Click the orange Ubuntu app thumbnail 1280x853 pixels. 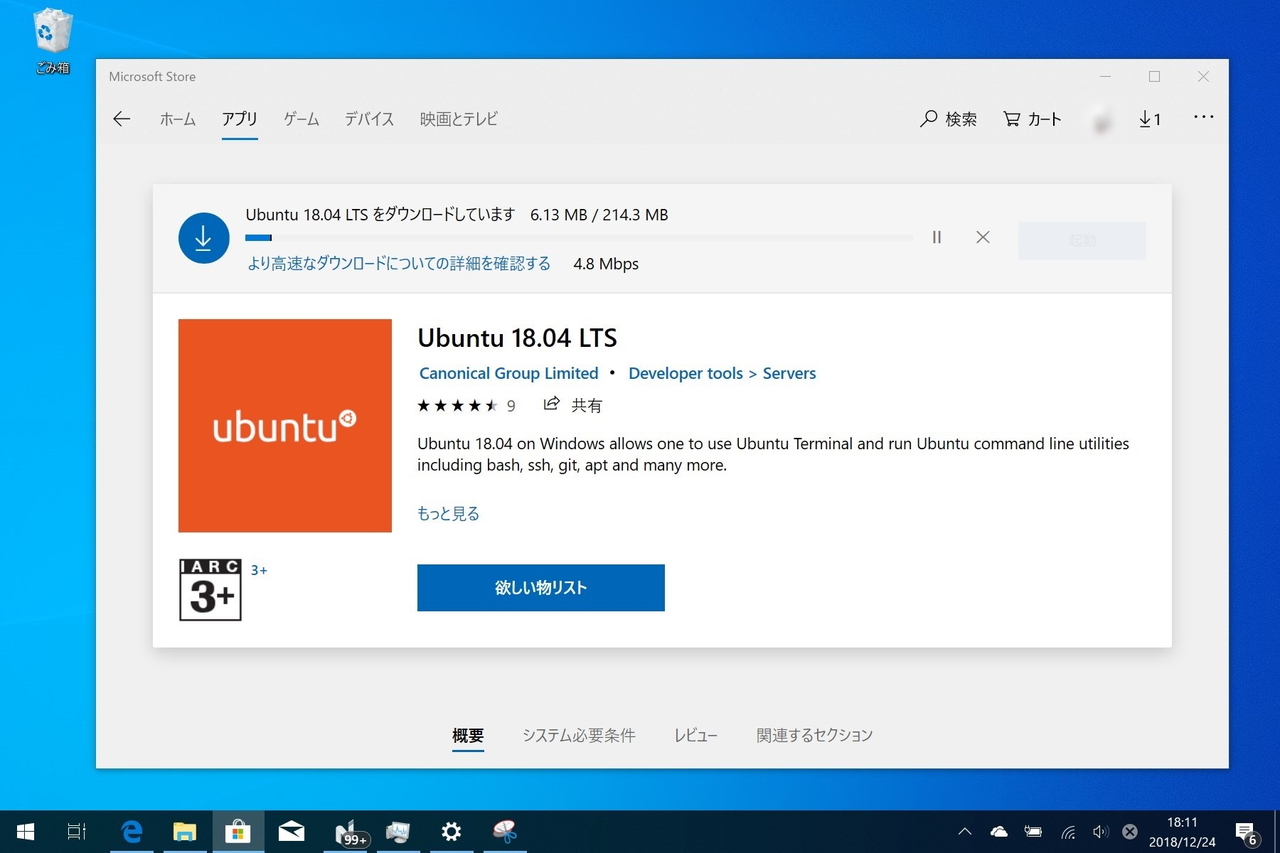[284, 424]
